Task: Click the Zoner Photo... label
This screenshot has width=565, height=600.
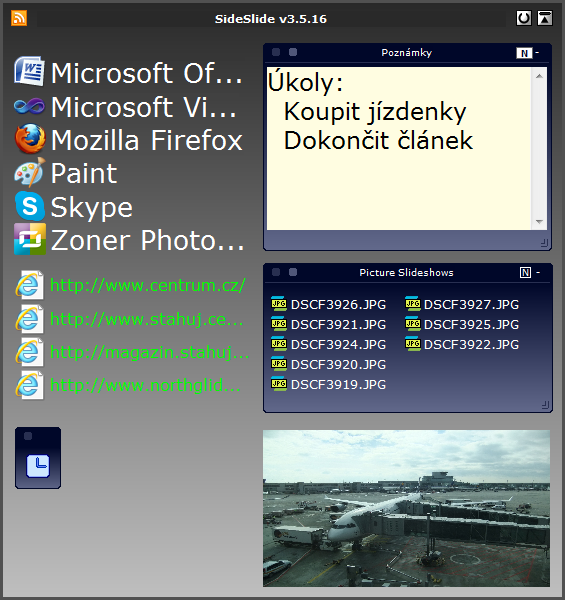Action: point(148,241)
